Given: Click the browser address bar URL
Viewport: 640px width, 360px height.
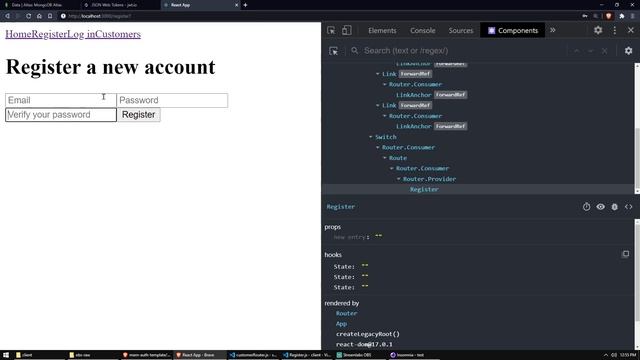Looking at the screenshot, I should (x=100, y=16).
